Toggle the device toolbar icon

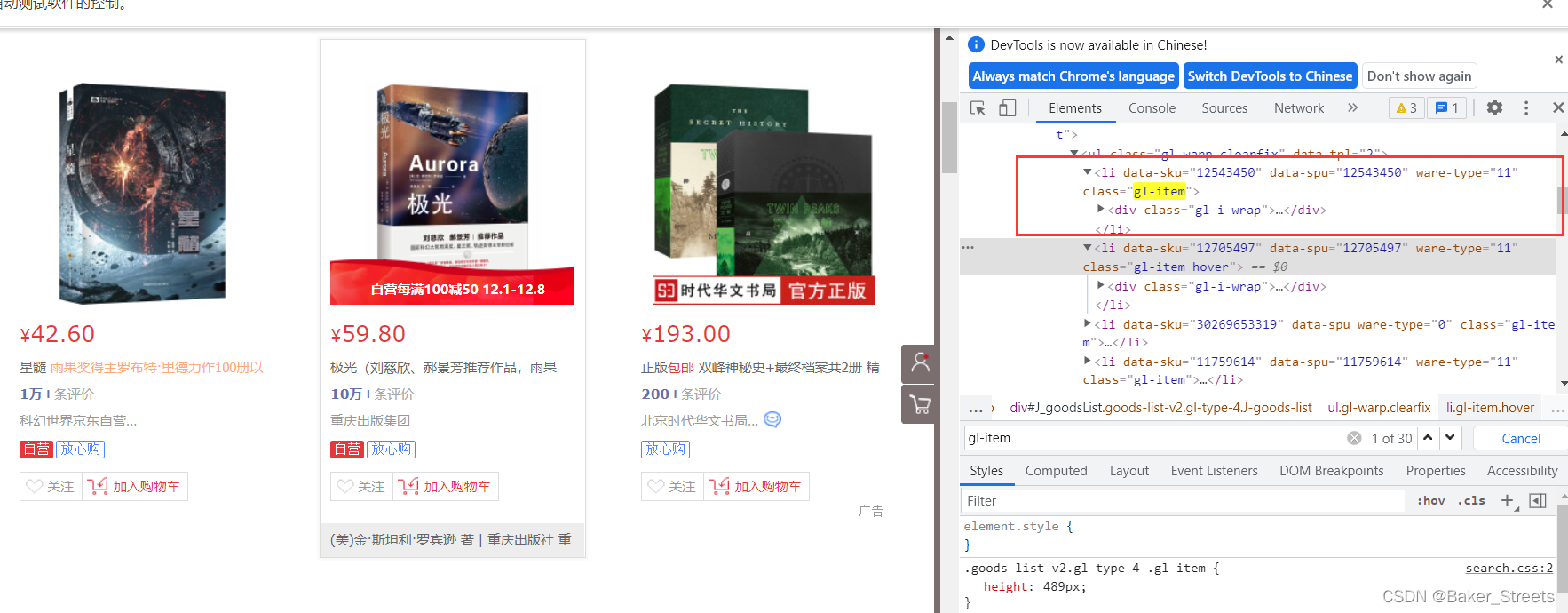1007,107
